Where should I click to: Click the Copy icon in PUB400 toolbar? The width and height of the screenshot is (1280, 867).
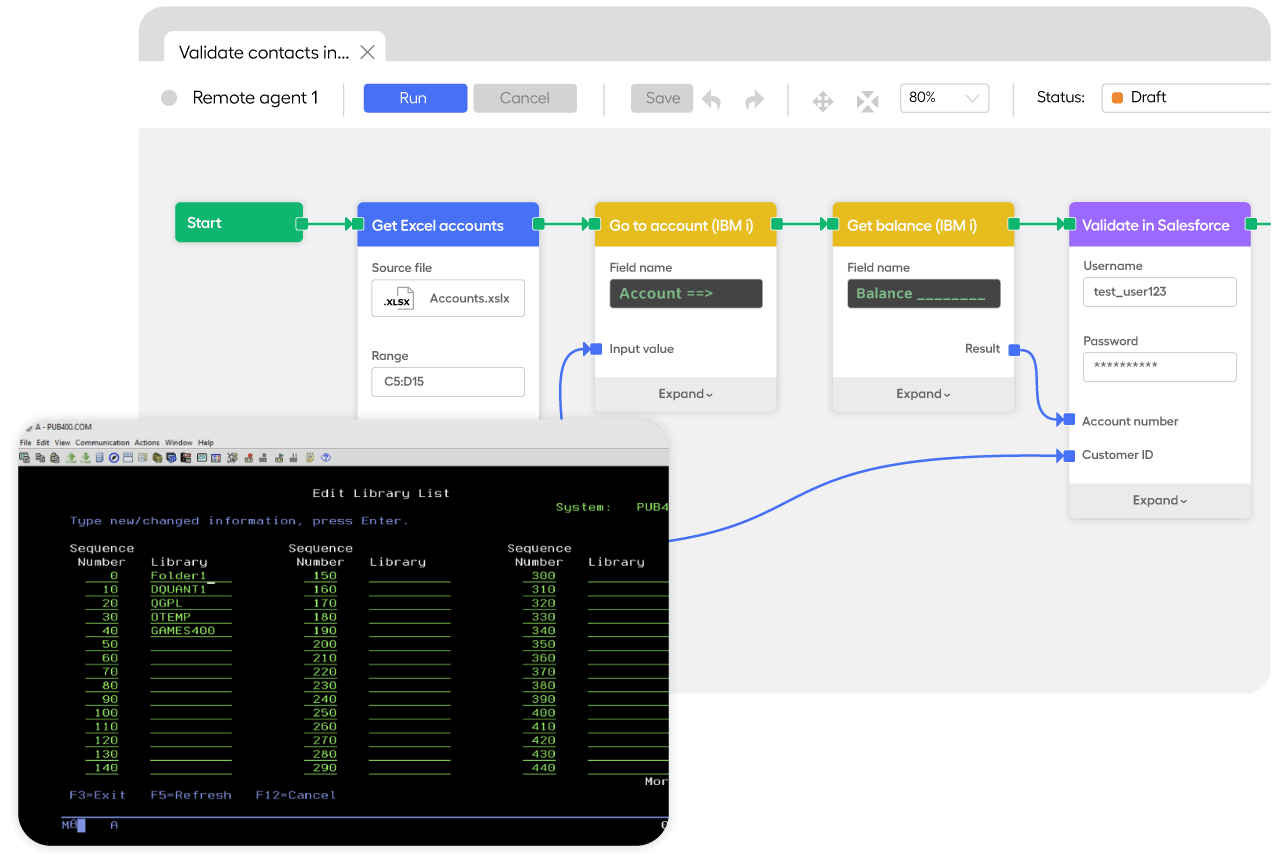40,458
